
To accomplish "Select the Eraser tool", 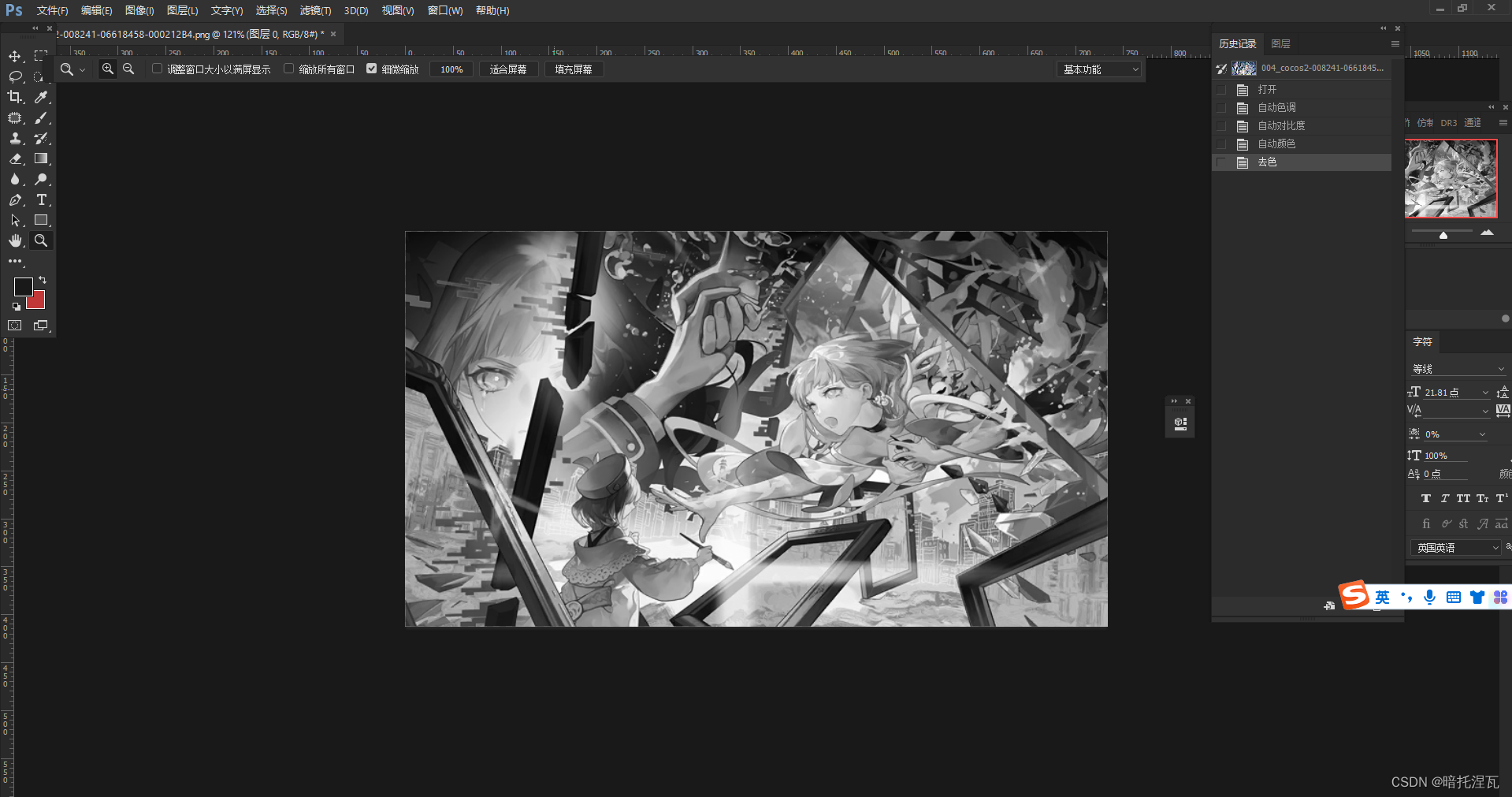I will pos(15,158).
